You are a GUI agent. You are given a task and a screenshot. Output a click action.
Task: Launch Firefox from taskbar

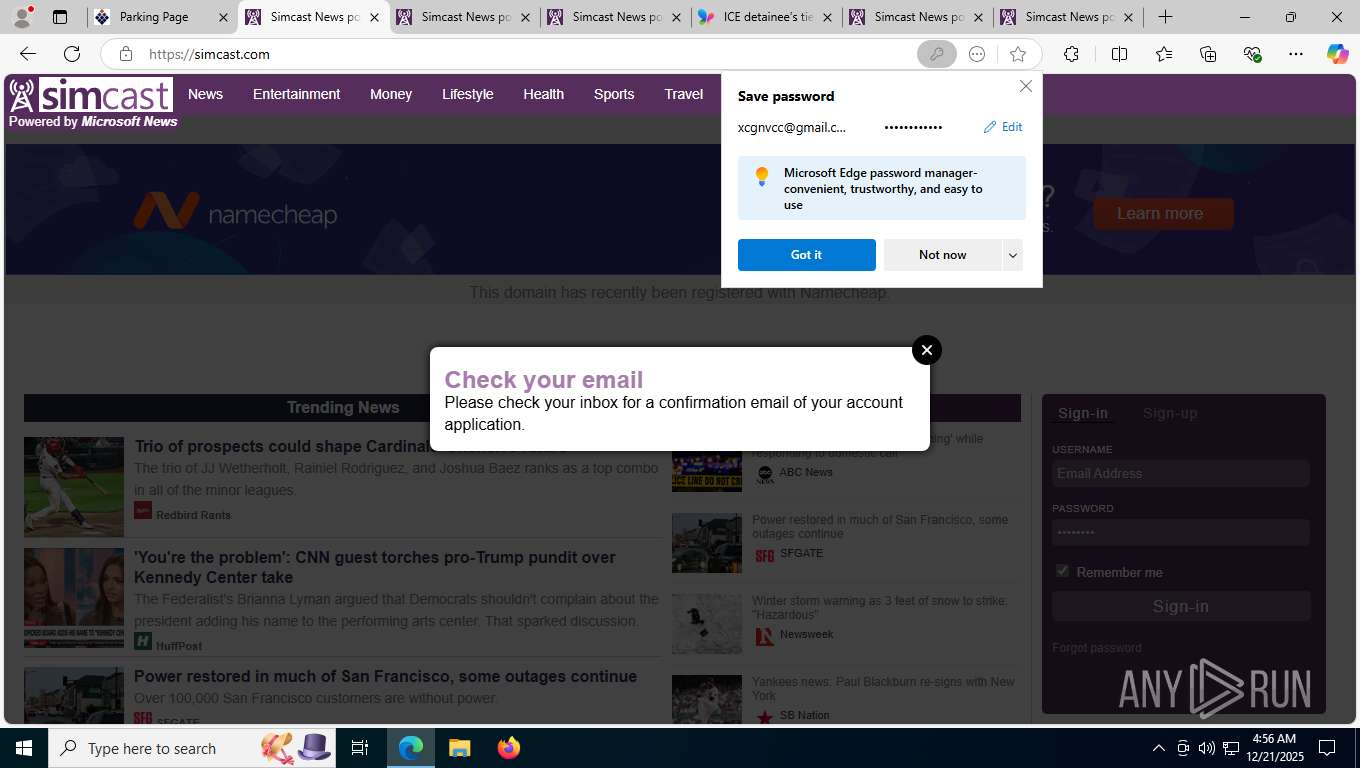pos(509,748)
